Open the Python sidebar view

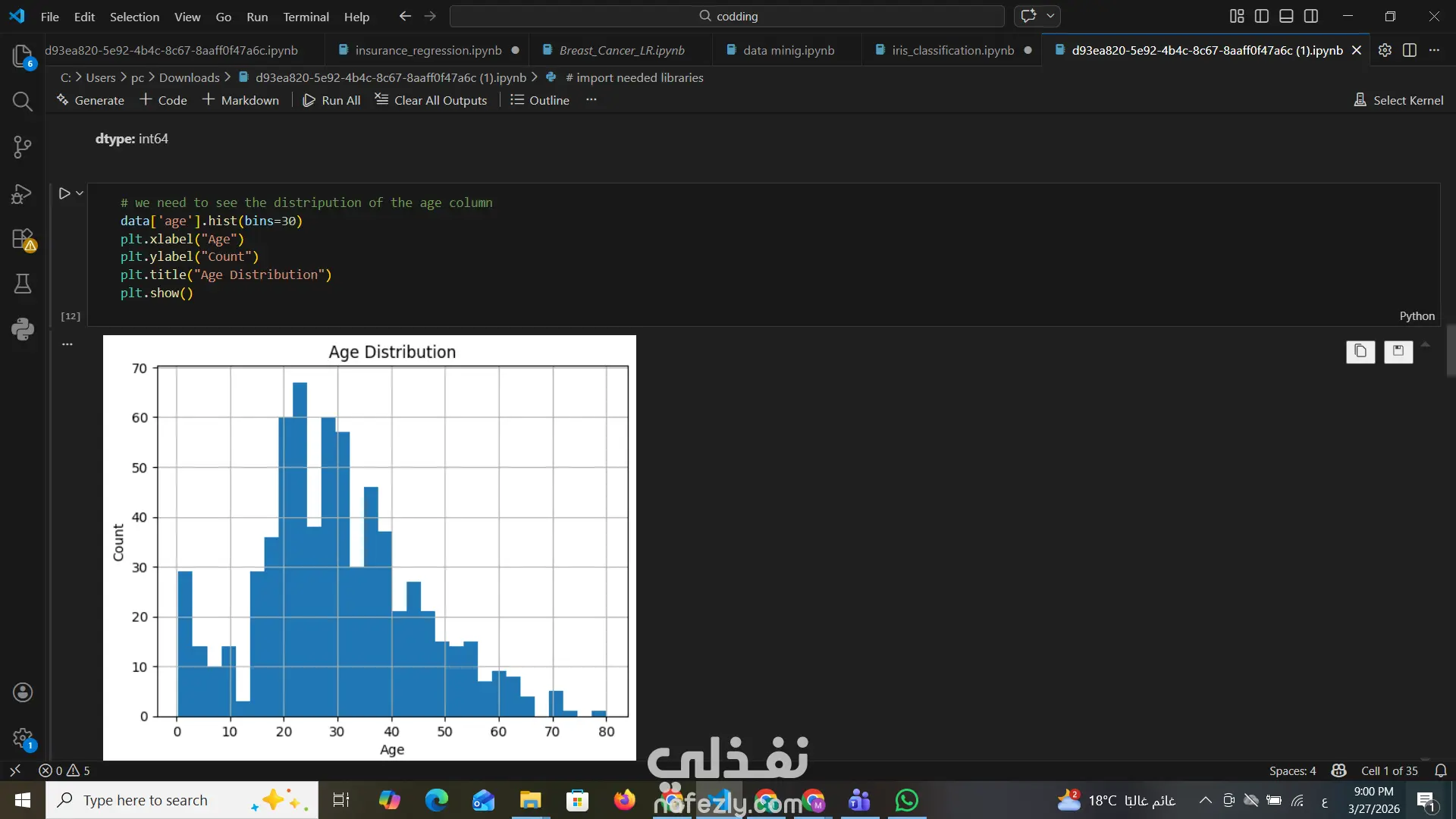[x=22, y=329]
